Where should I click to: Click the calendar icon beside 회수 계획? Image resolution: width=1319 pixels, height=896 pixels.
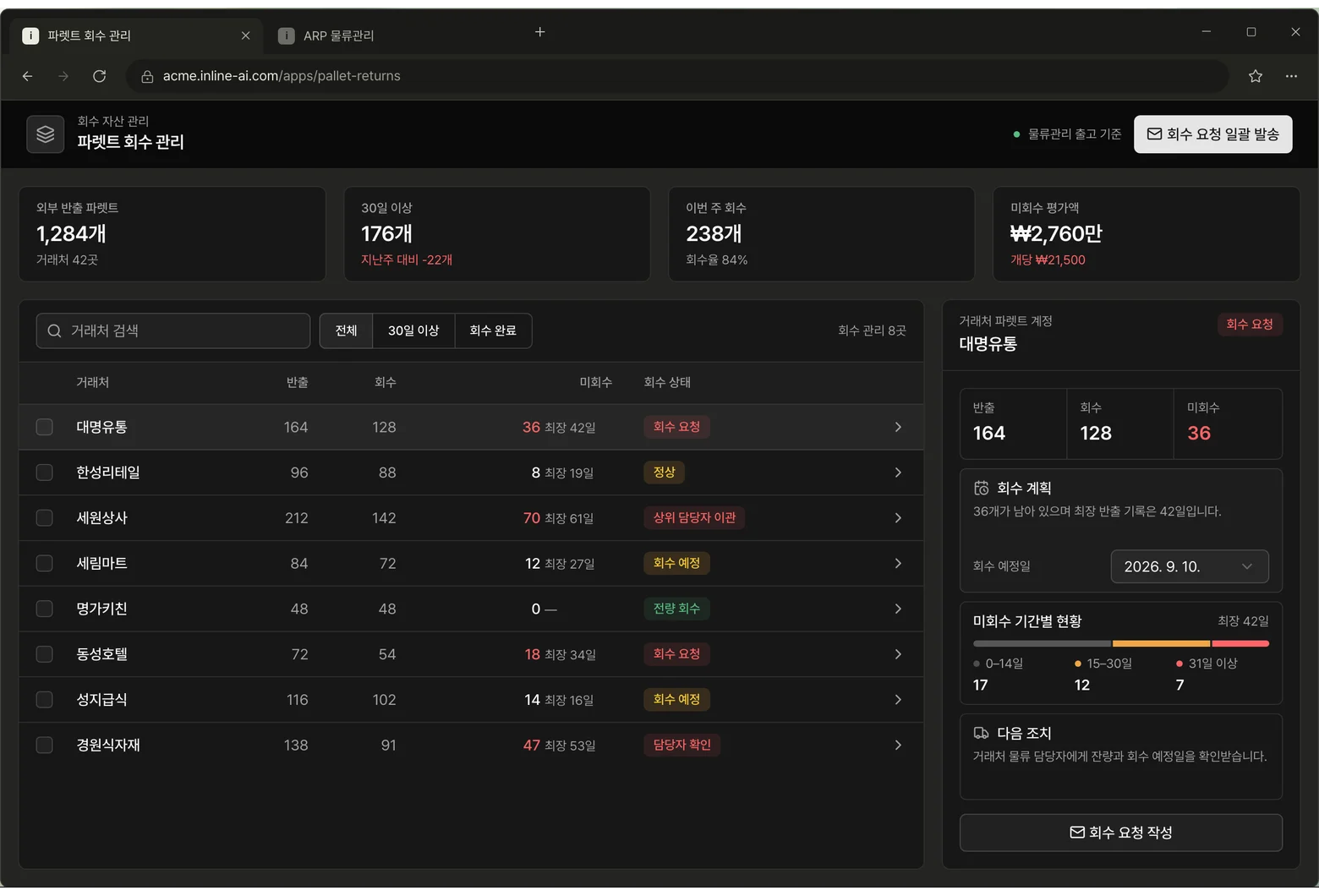[982, 488]
